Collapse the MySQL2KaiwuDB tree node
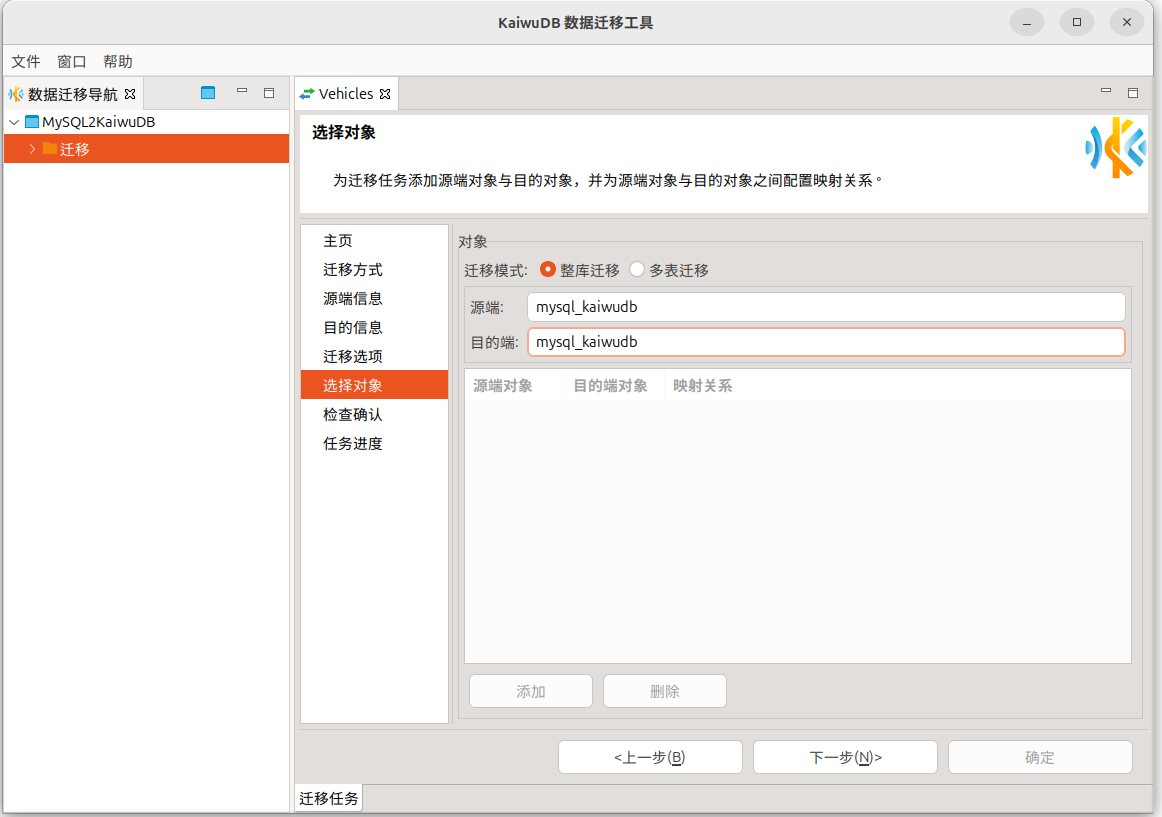The height and width of the screenshot is (817, 1162). (x=14, y=122)
